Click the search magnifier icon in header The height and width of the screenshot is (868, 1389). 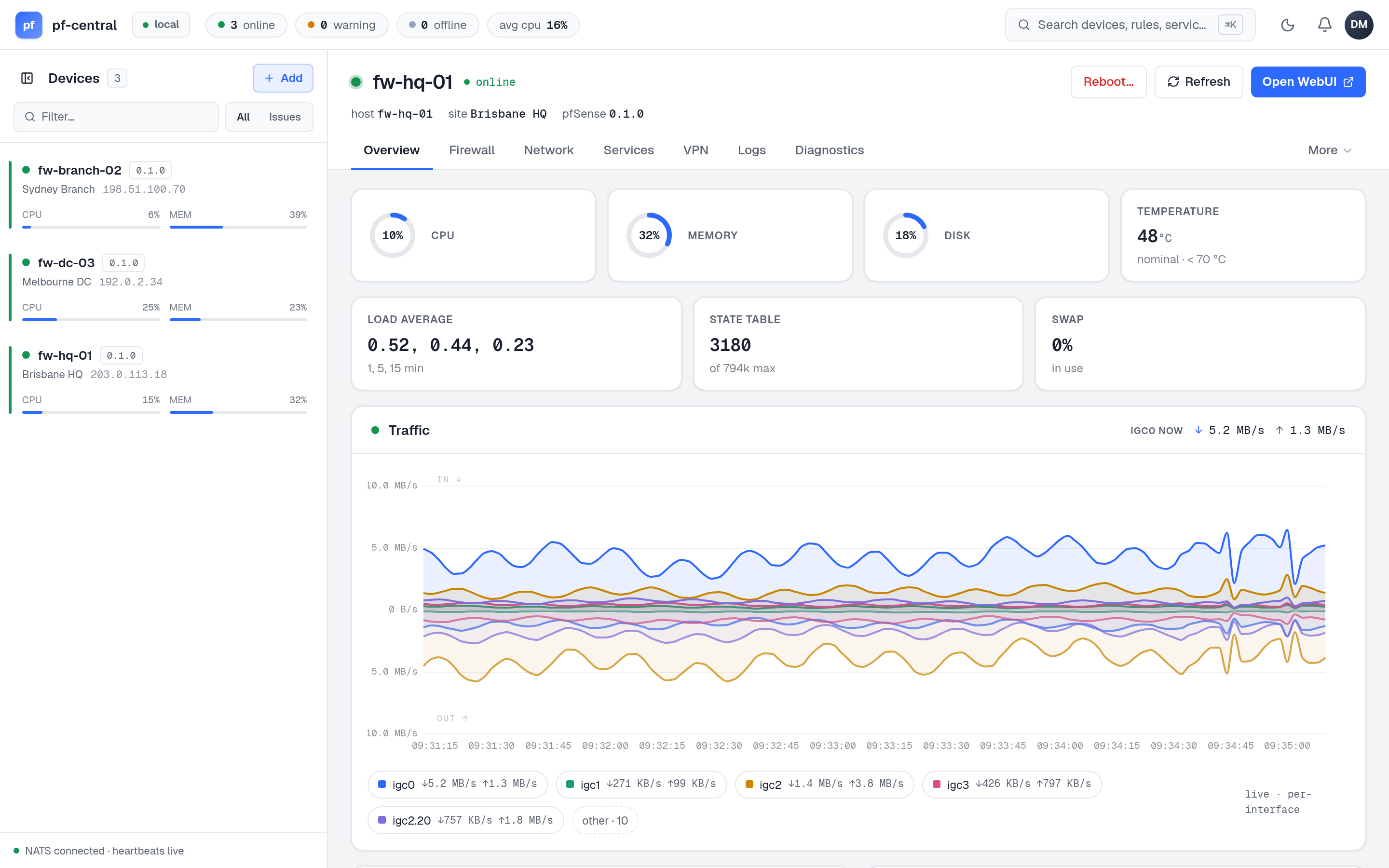point(1023,25)
